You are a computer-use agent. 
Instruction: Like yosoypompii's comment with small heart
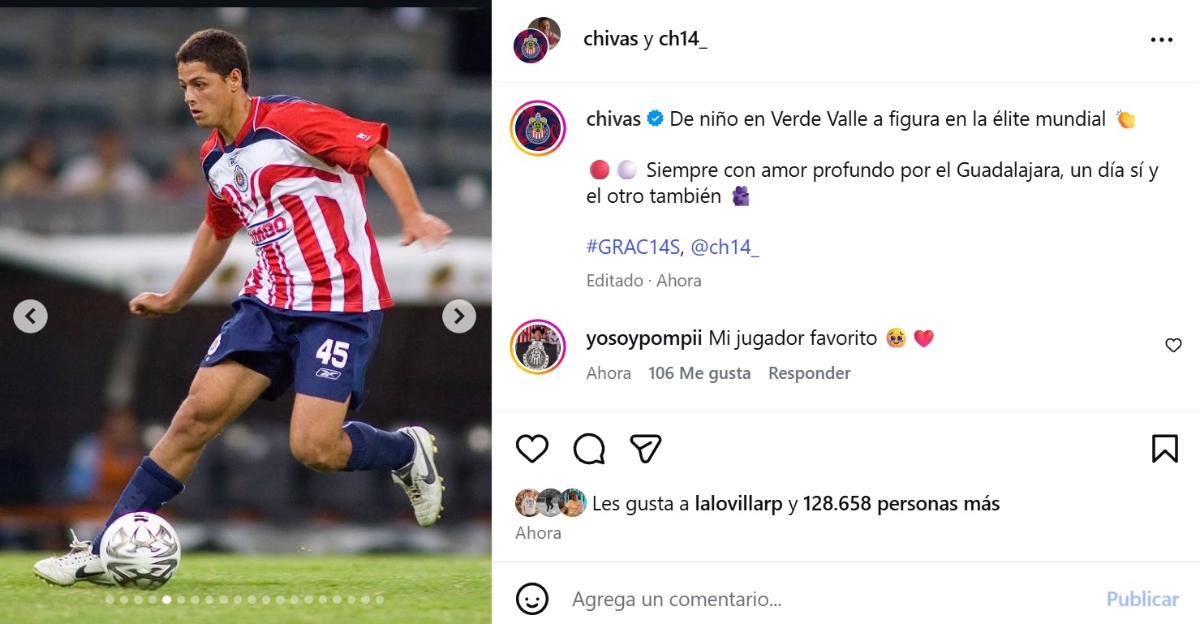click(1174, 345)
